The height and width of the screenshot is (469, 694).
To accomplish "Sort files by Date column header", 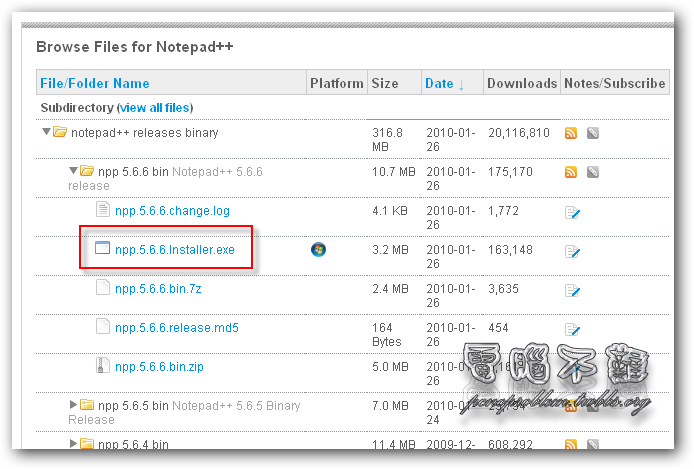I will click(x=439, y=83).
